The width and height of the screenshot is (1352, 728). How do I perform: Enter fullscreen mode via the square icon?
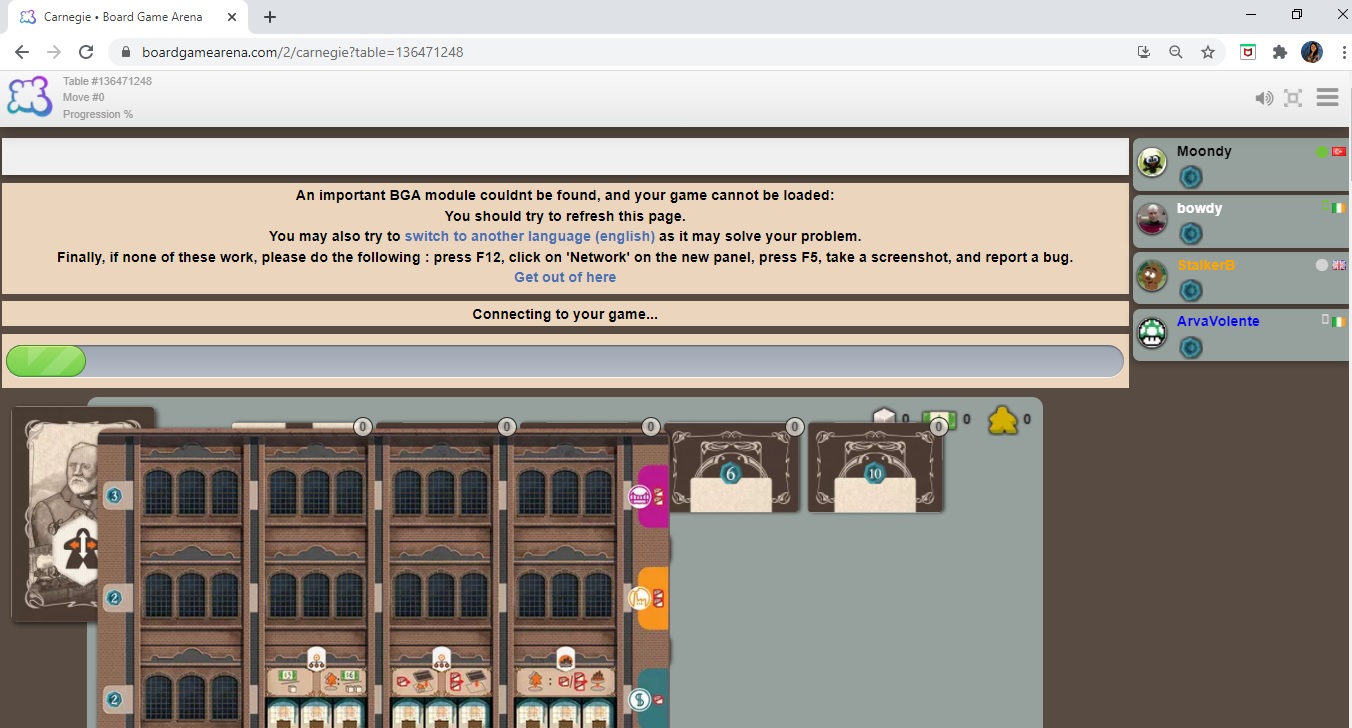1293,98
